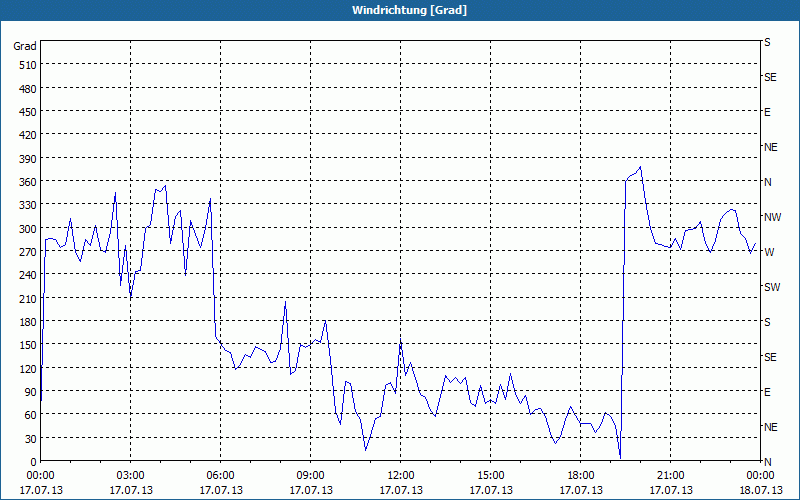Select the 180 y-axis value

[x=28, y=322]
